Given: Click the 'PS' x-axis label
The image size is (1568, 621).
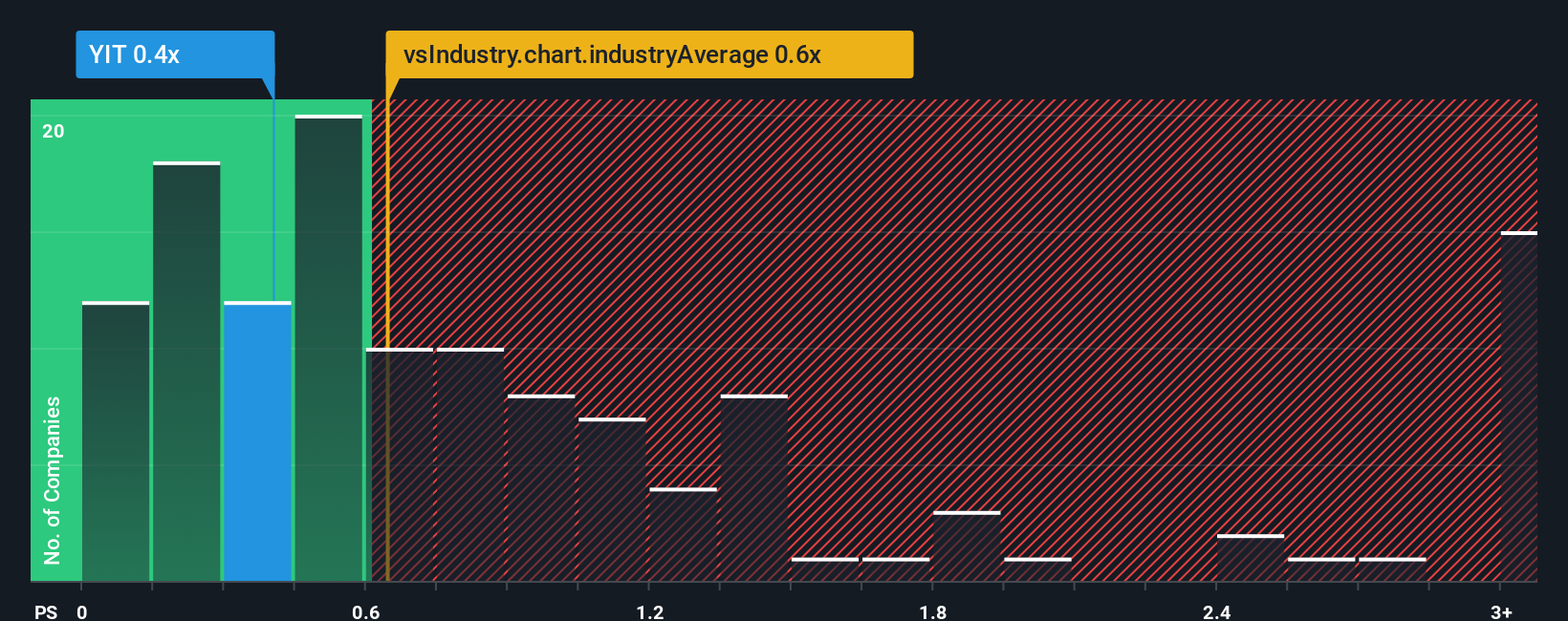Looking at the screenshot, I should [46, 612].
